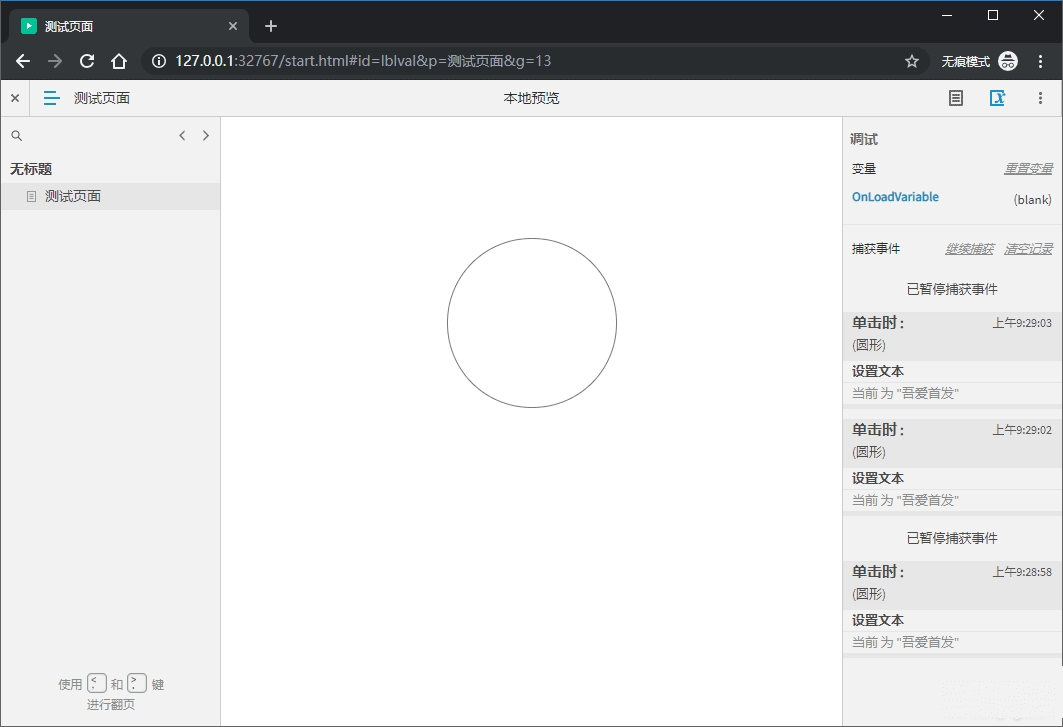Go to next page chevron
The width and height of the screenshot is (1063, 727).
(x=206, y=136)
